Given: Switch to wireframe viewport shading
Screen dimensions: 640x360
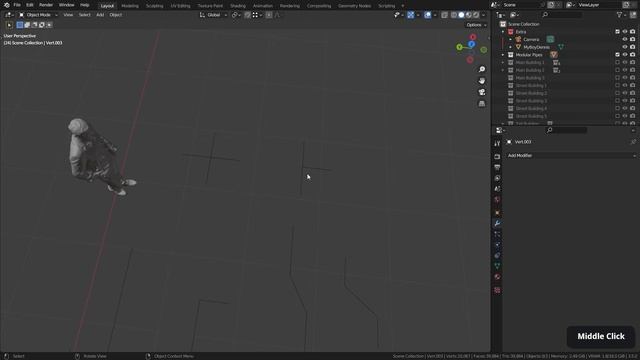Looking at the screenshot, I should tap(454, 15).
